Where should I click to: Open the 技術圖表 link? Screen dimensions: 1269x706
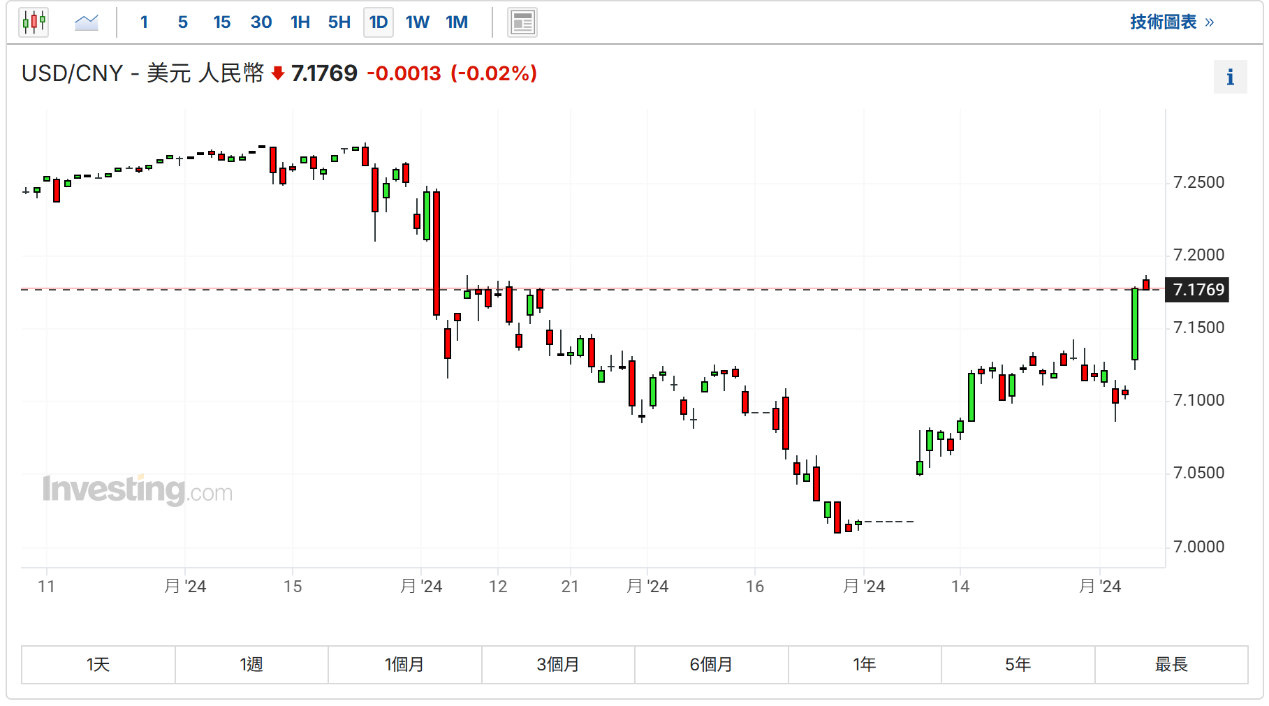point(1172,22)
